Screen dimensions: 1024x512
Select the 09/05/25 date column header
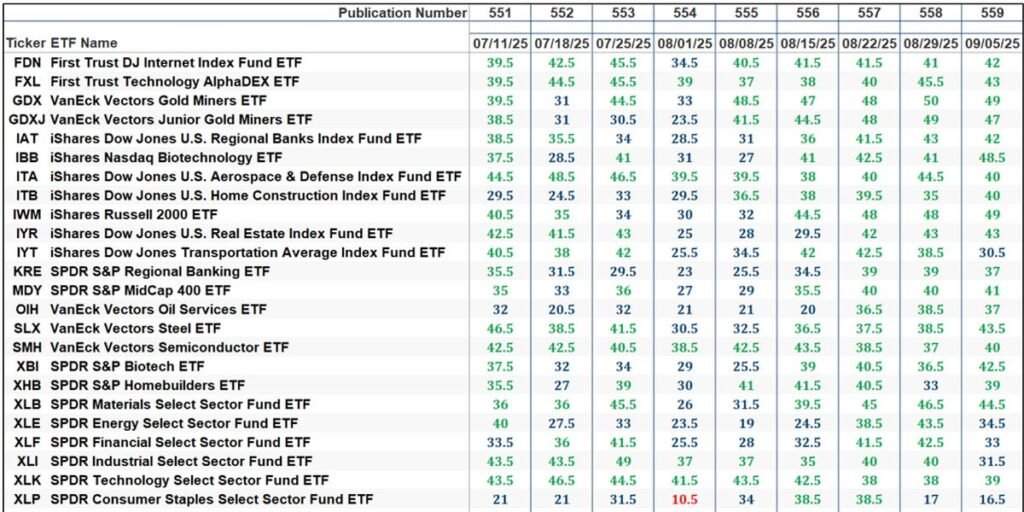point(990,44)
